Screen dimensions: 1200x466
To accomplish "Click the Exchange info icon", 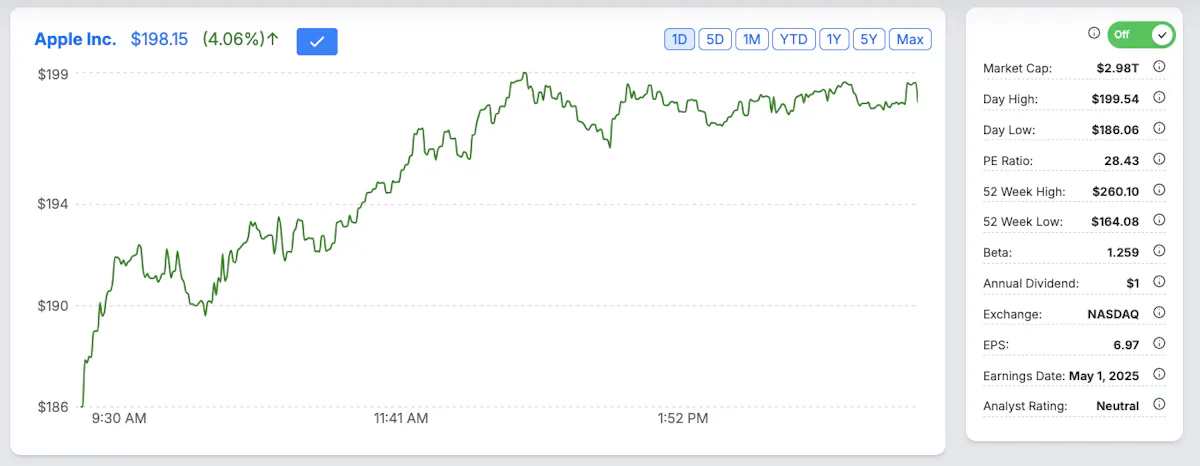I will (x=1160, y=313).
